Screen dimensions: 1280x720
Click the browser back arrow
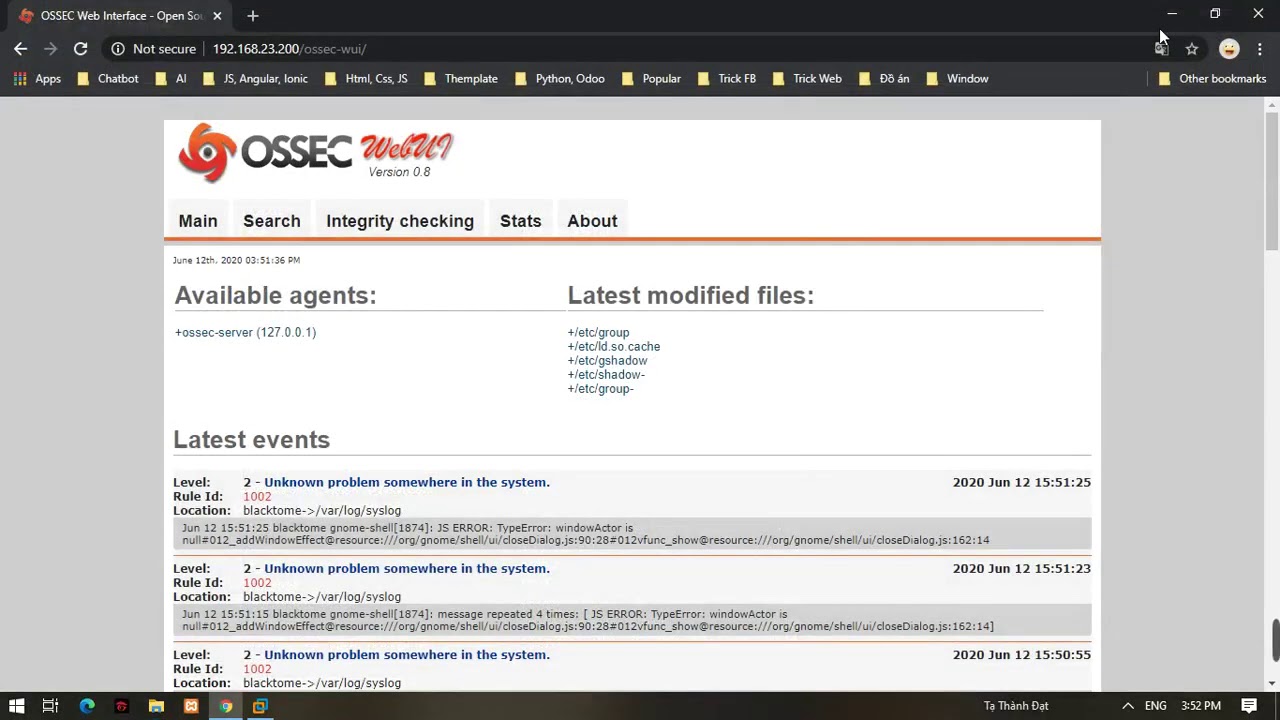pyautogui.click(x=20, y=48)
